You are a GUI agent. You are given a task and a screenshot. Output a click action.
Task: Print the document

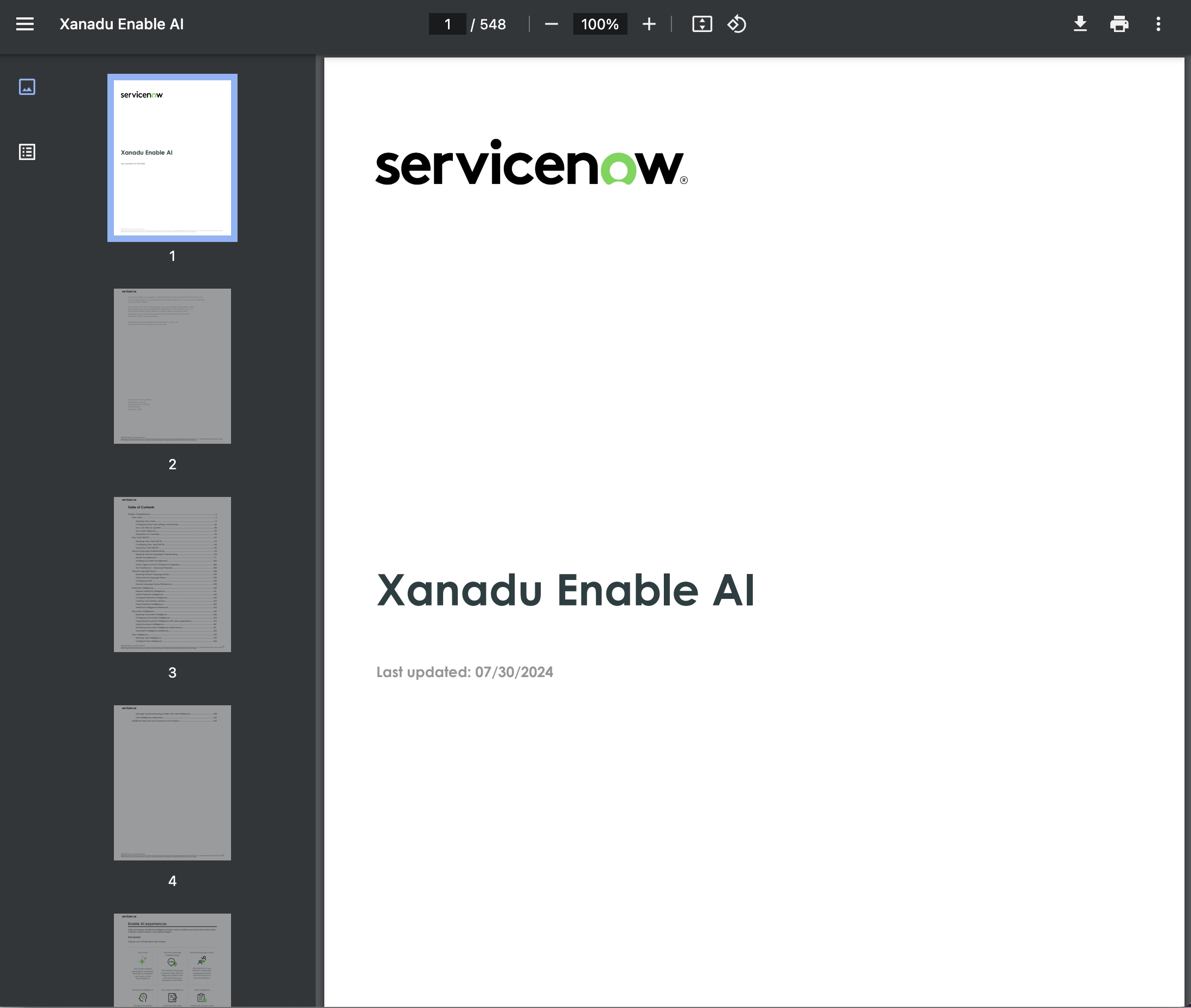(1118, 24)
